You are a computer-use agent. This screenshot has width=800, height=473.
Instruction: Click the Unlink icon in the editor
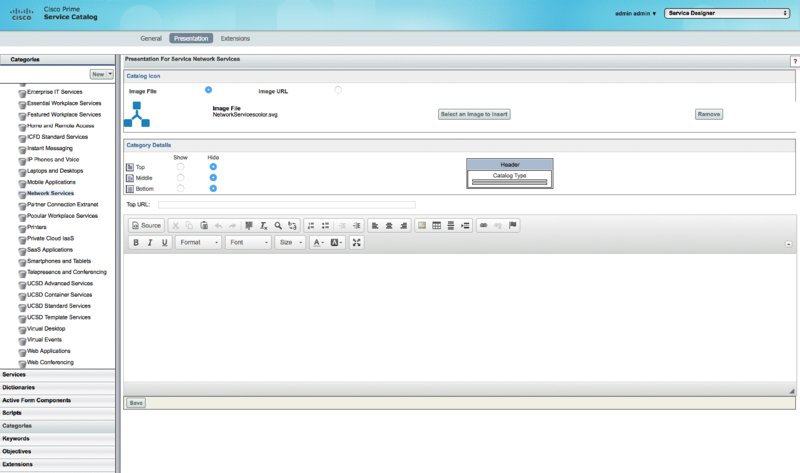(497, 226)
